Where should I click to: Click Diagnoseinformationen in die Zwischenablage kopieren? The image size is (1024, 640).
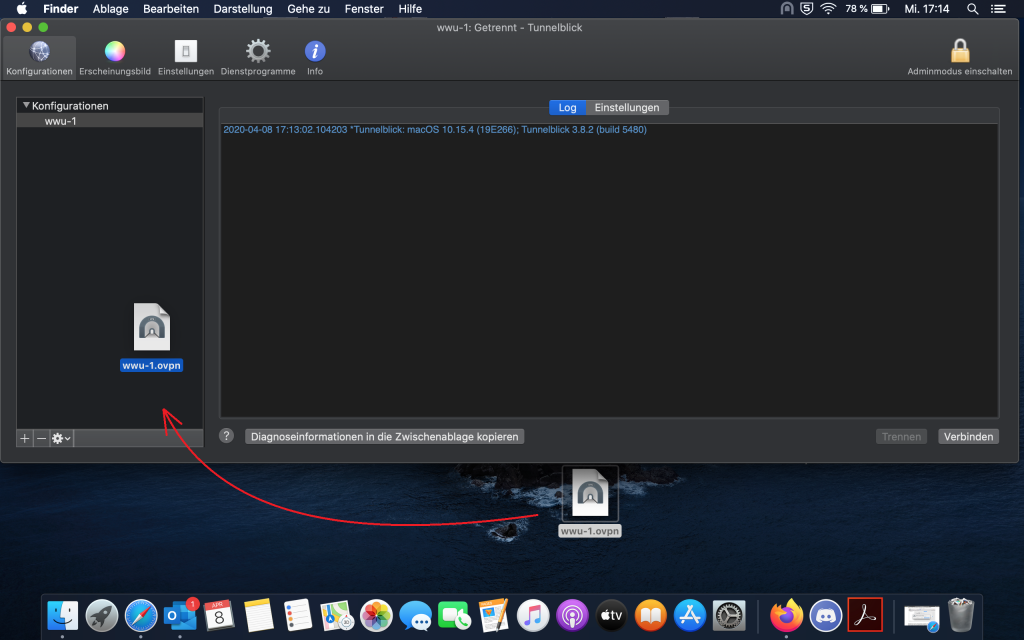(x=385, y=436)
